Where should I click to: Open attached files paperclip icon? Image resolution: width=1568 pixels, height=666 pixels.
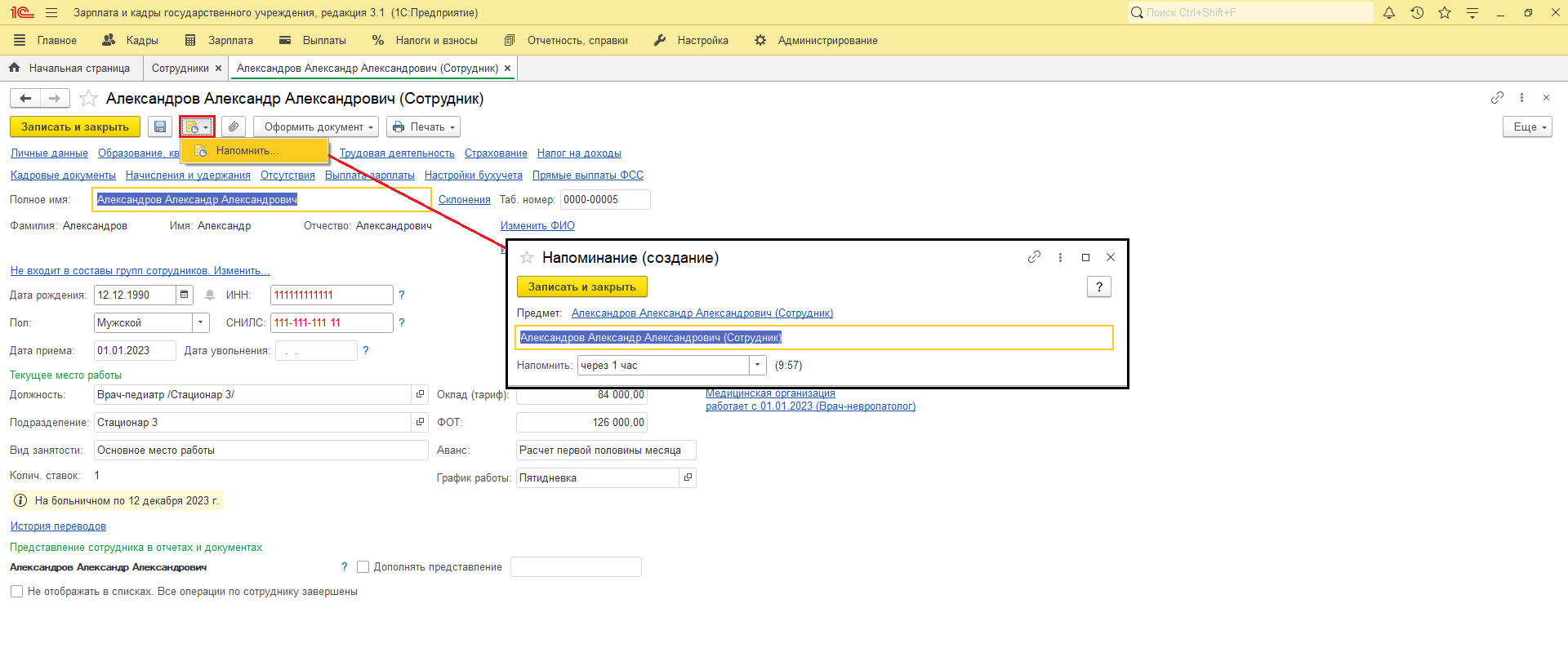(234, 127)
